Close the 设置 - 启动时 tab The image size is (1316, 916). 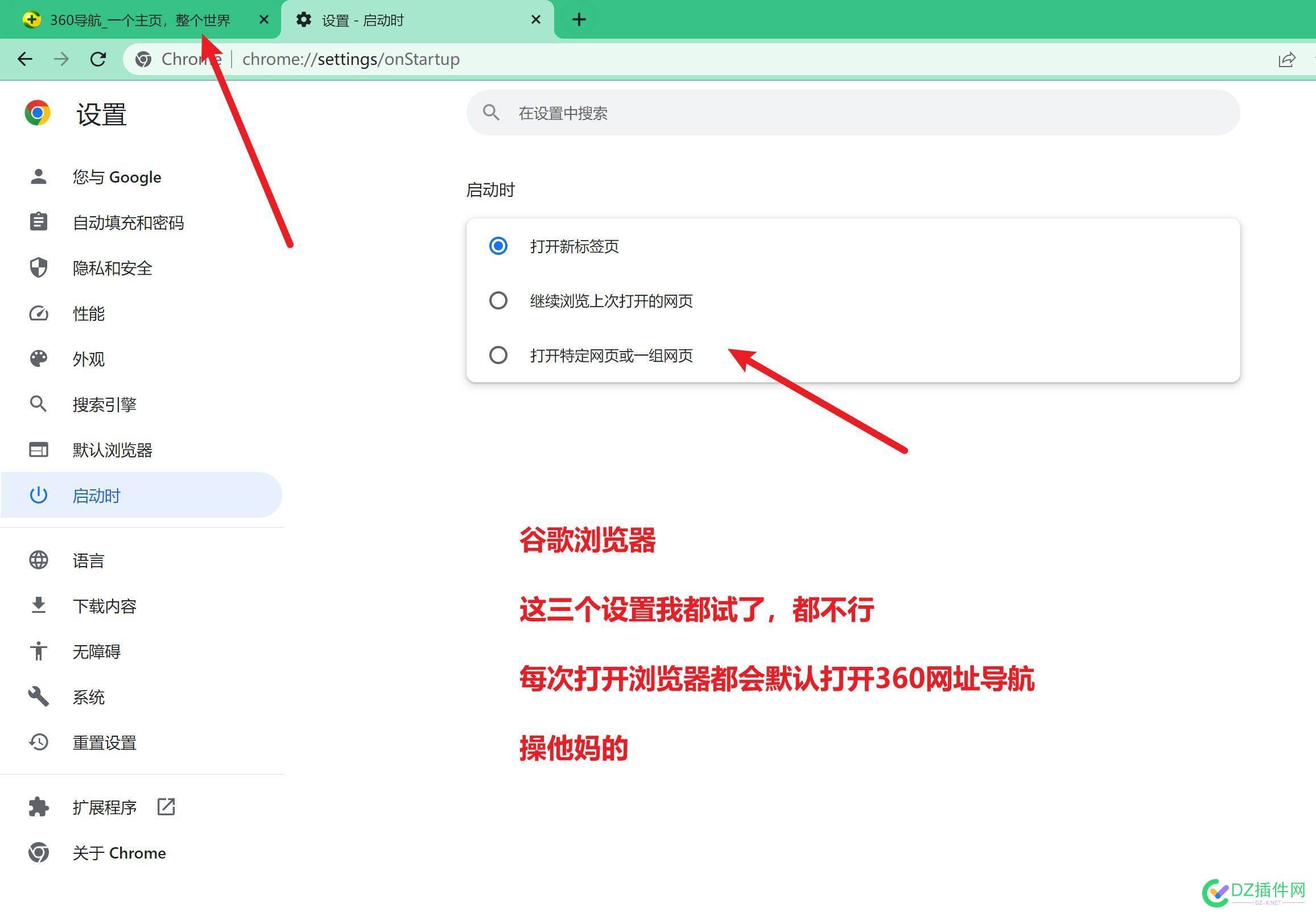[x=536, y=20]
